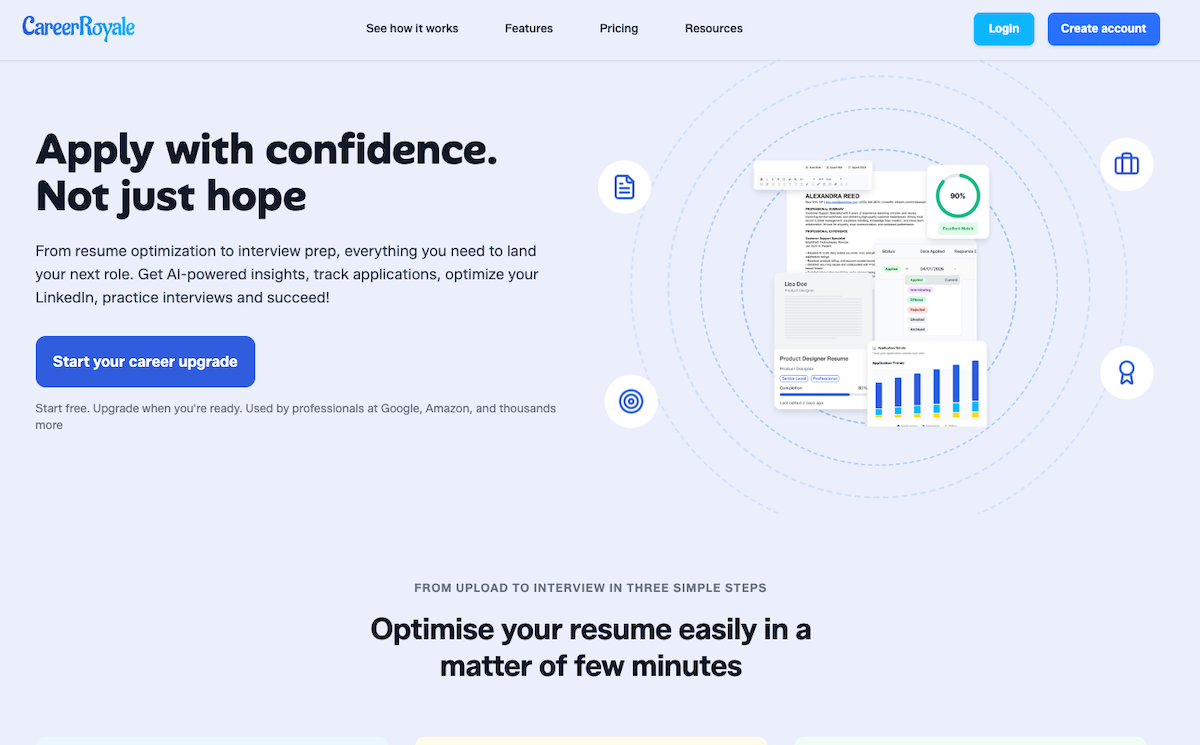
Task: Click the document icon in the left circle
Action: coord(624,187)
